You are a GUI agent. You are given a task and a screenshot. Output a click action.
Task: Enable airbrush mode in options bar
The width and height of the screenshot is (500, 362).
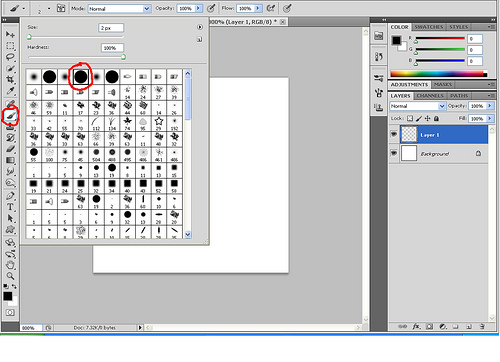coord(271,8)
